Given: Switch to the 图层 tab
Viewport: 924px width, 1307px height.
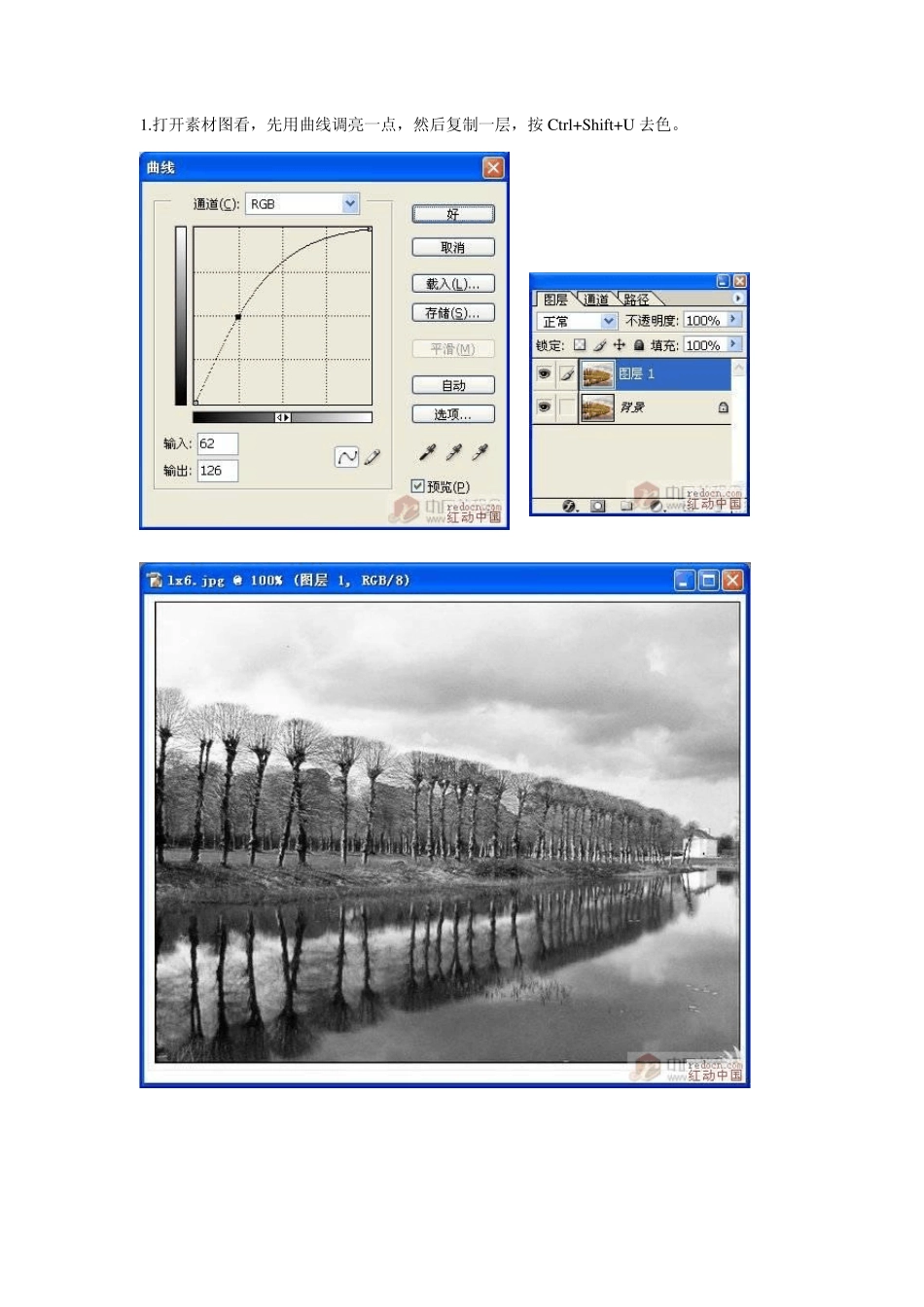Looking at the screenshot, I should point(556,300).
